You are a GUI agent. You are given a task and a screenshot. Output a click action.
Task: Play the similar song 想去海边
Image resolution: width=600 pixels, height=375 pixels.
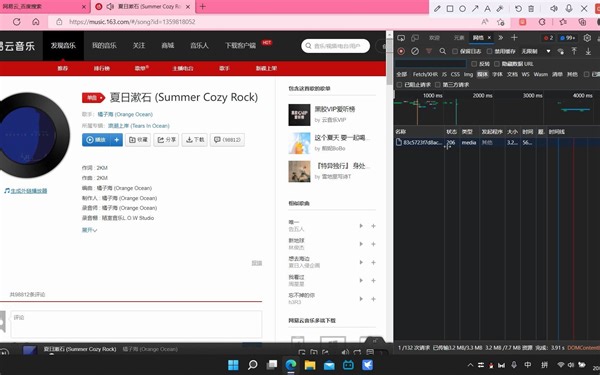point(361,262)
